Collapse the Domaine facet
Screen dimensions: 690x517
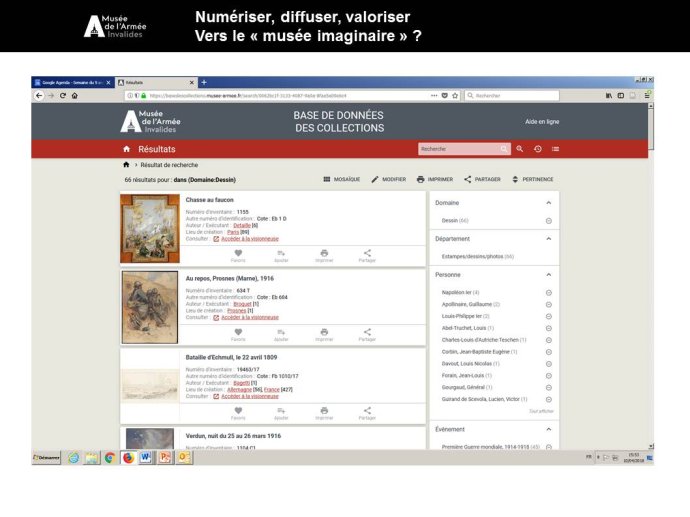click(549, 203)
